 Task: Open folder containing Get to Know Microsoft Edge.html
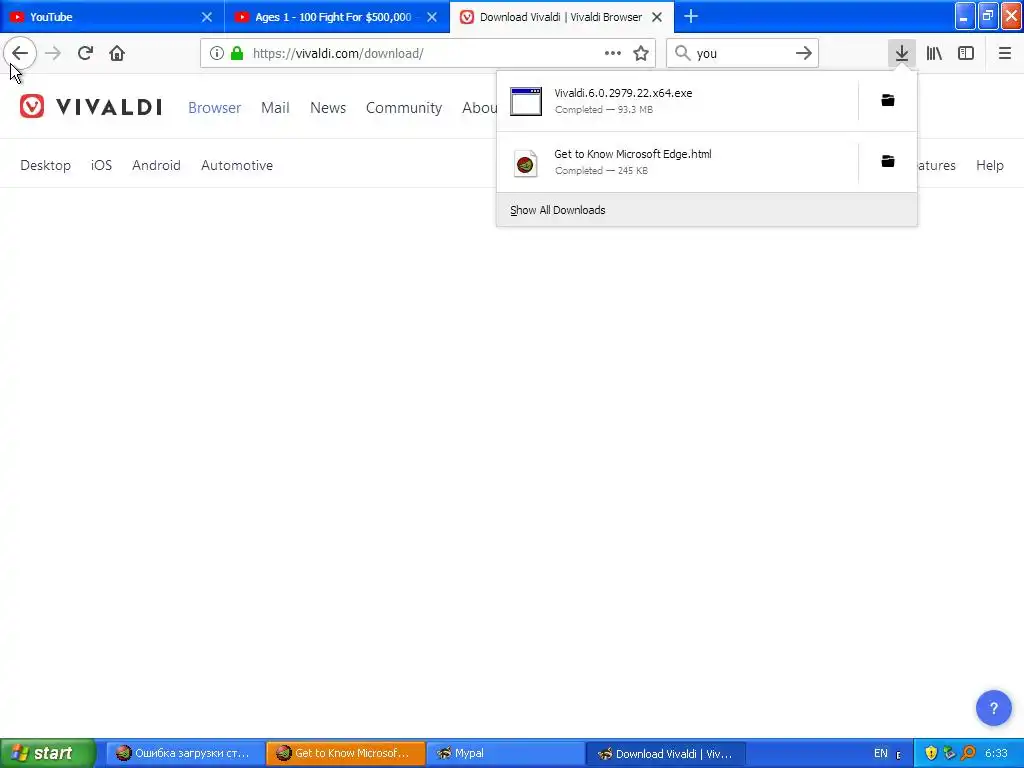tap(888, 161)
